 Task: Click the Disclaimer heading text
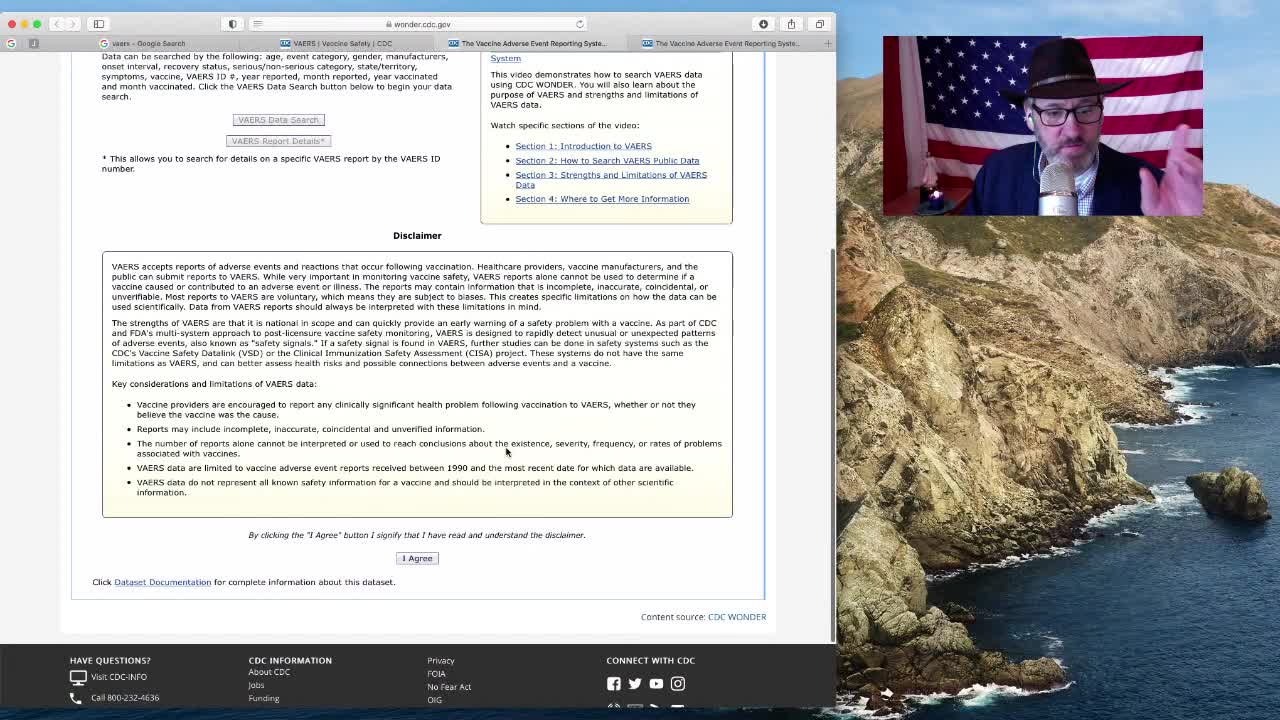click(x=417, y=236)
